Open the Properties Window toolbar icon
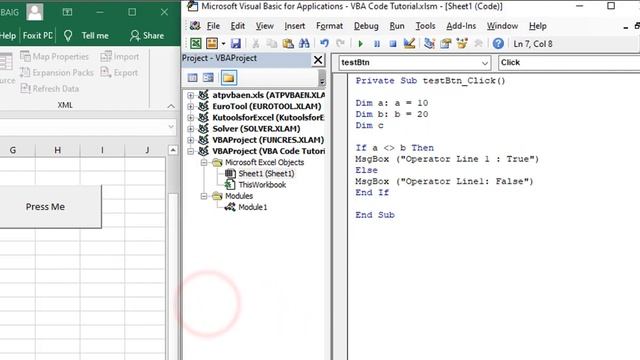 [x=445, y=43]
